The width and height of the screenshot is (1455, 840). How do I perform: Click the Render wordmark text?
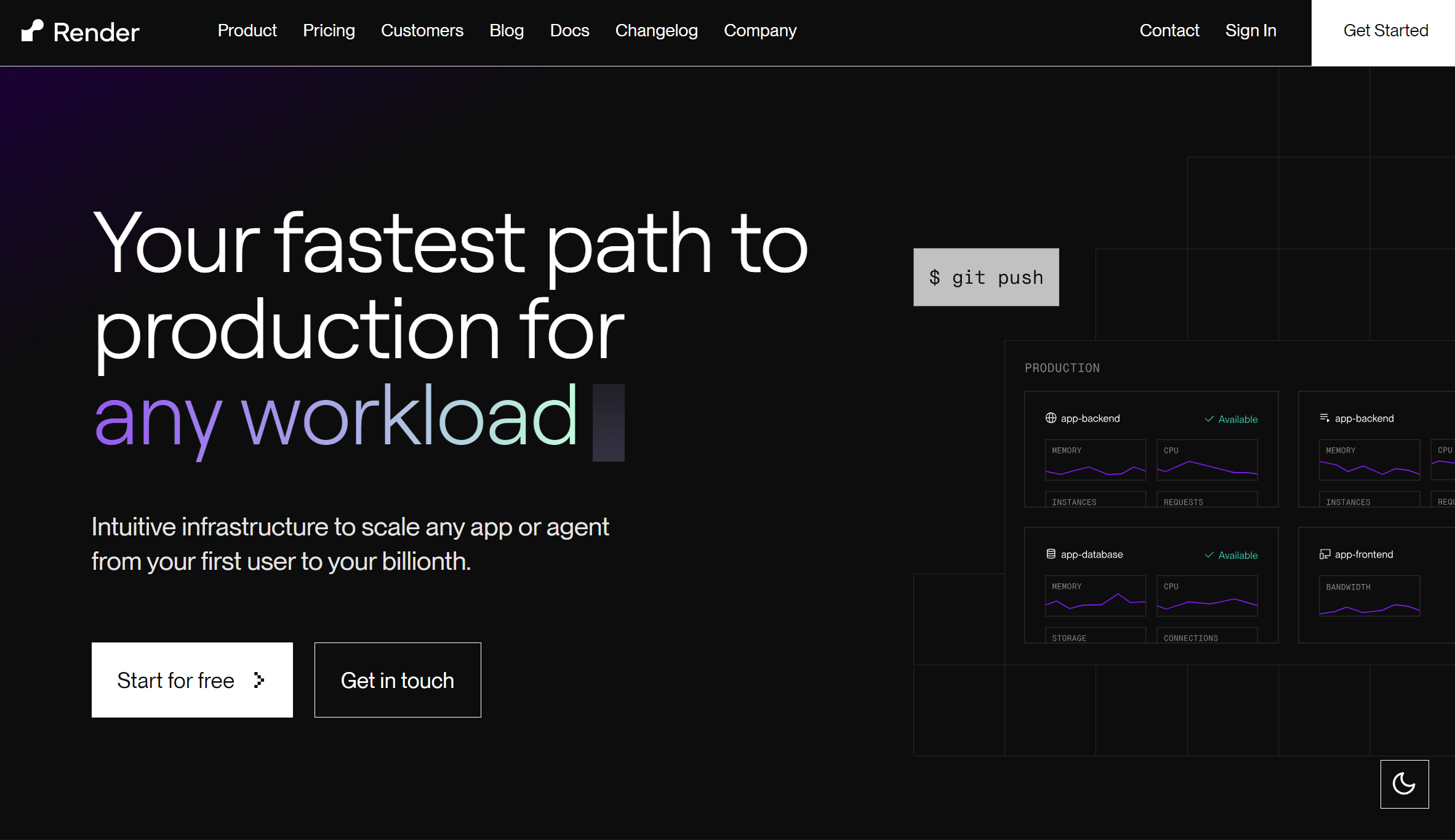click(x=97, y=32)
